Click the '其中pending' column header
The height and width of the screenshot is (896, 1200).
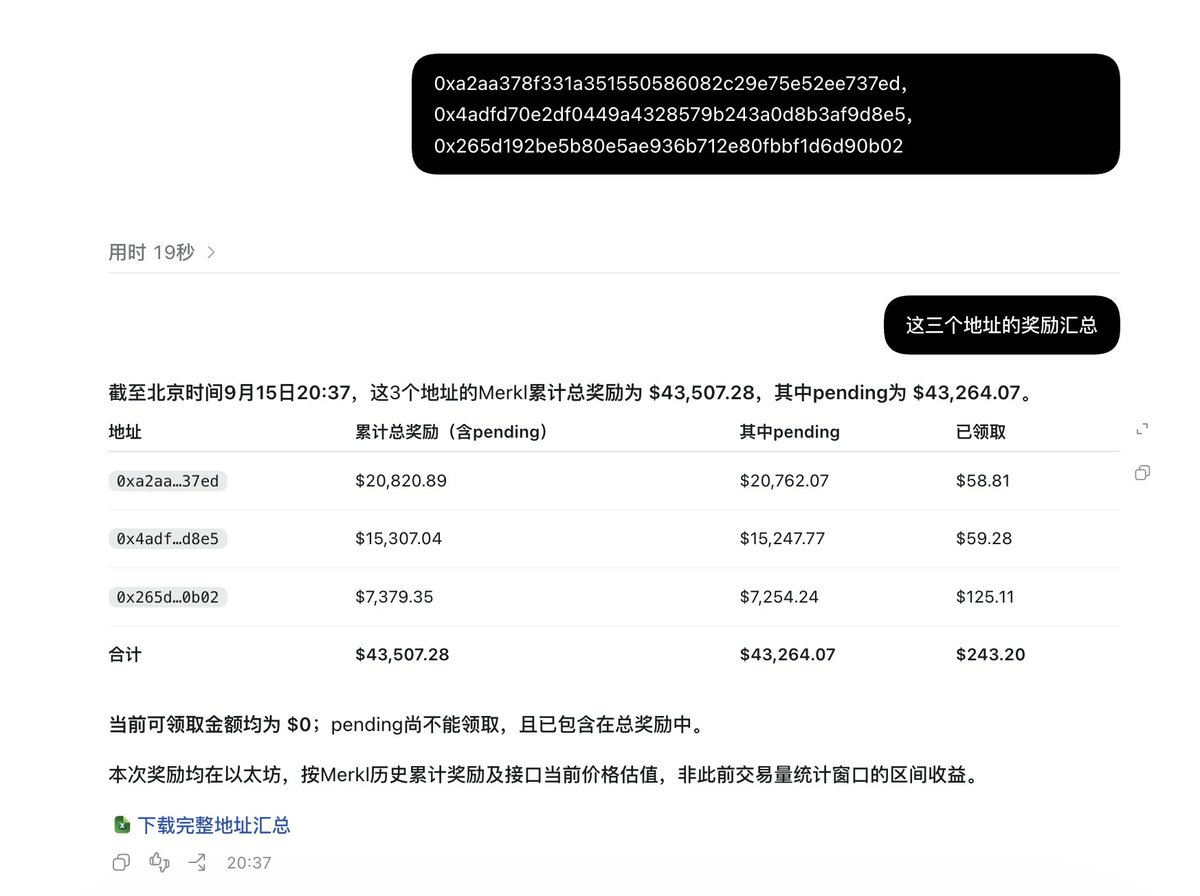[790, 432]
